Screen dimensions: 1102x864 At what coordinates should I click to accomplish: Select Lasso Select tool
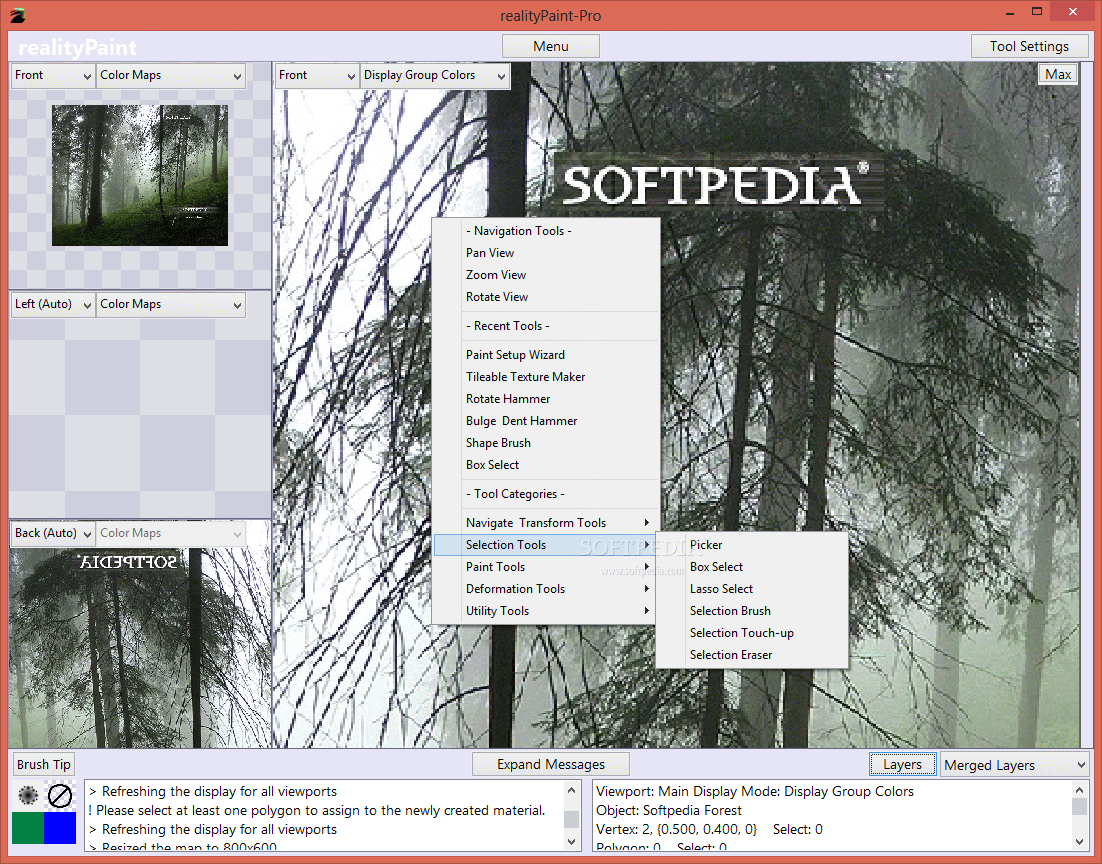[752, 589]
